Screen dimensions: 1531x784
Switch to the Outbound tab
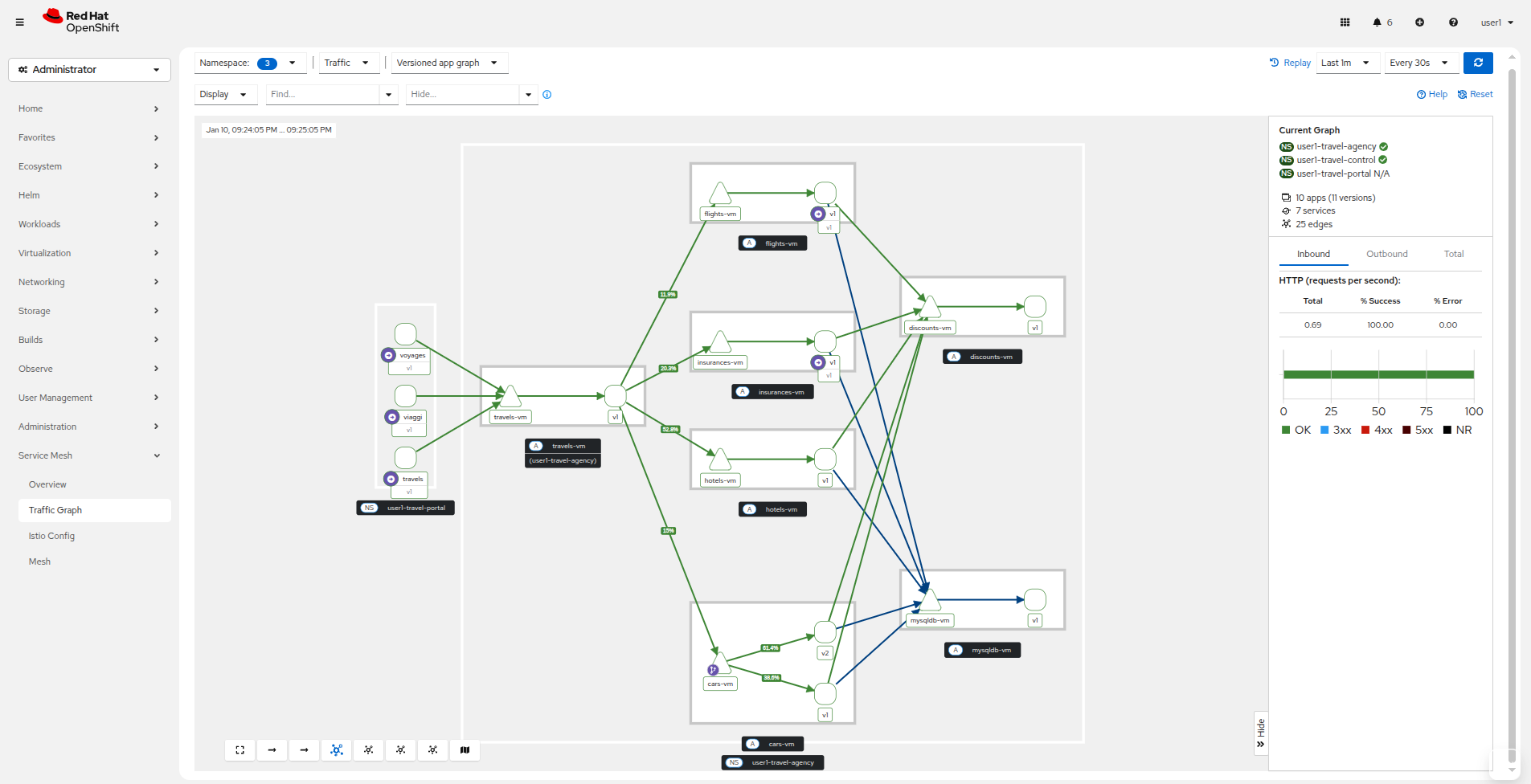pyautogui.click(x=1386, y=254)
